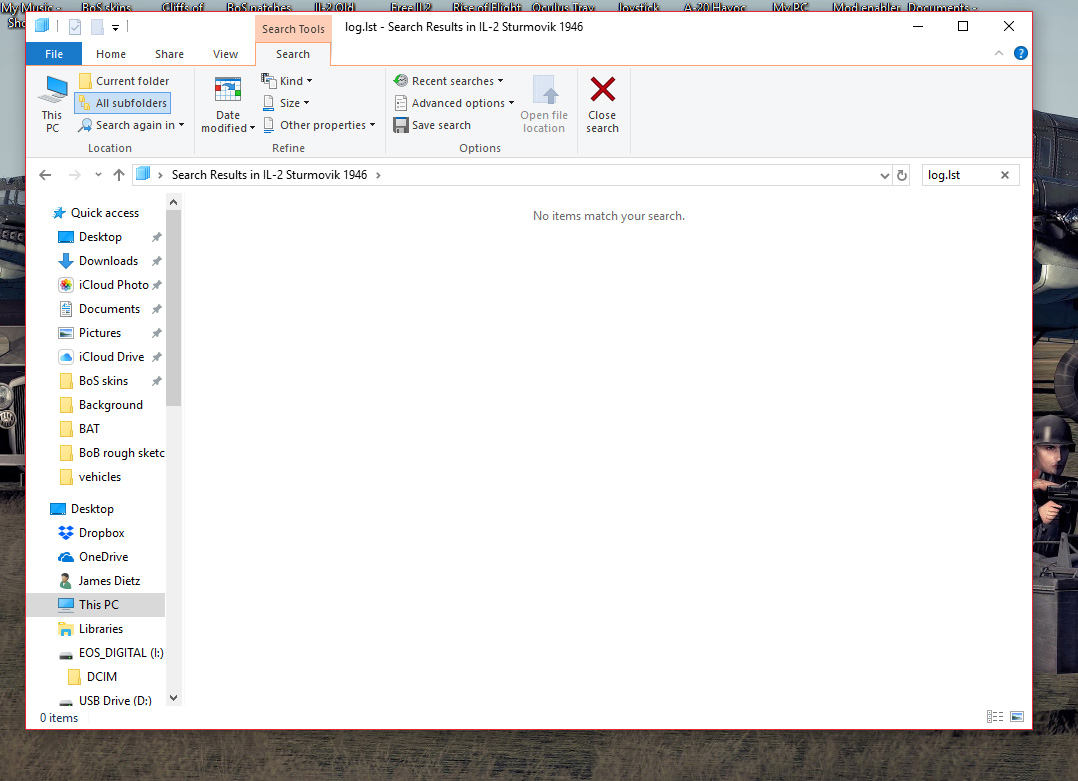The width and height of the screenshot is (1078, 781).
Task: Open USB Drive (D:) in sidebar
Action: [115, 701]
